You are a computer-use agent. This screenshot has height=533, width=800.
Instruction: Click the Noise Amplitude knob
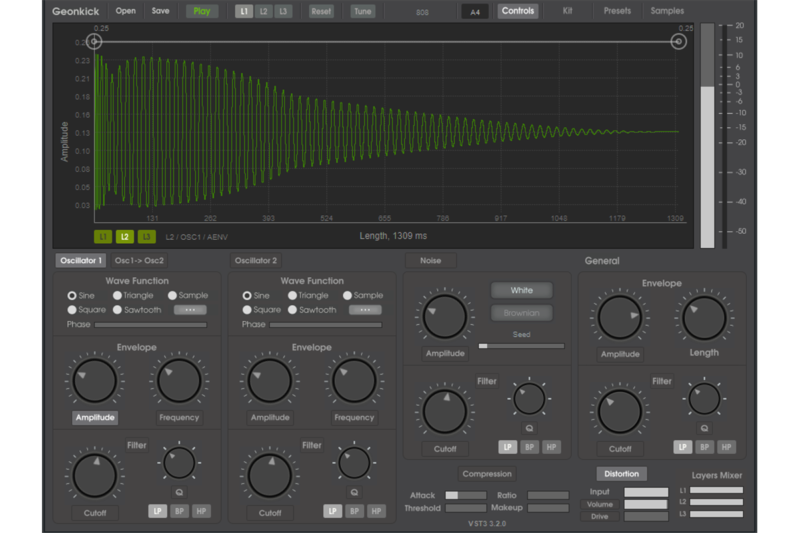click(445, 316)
